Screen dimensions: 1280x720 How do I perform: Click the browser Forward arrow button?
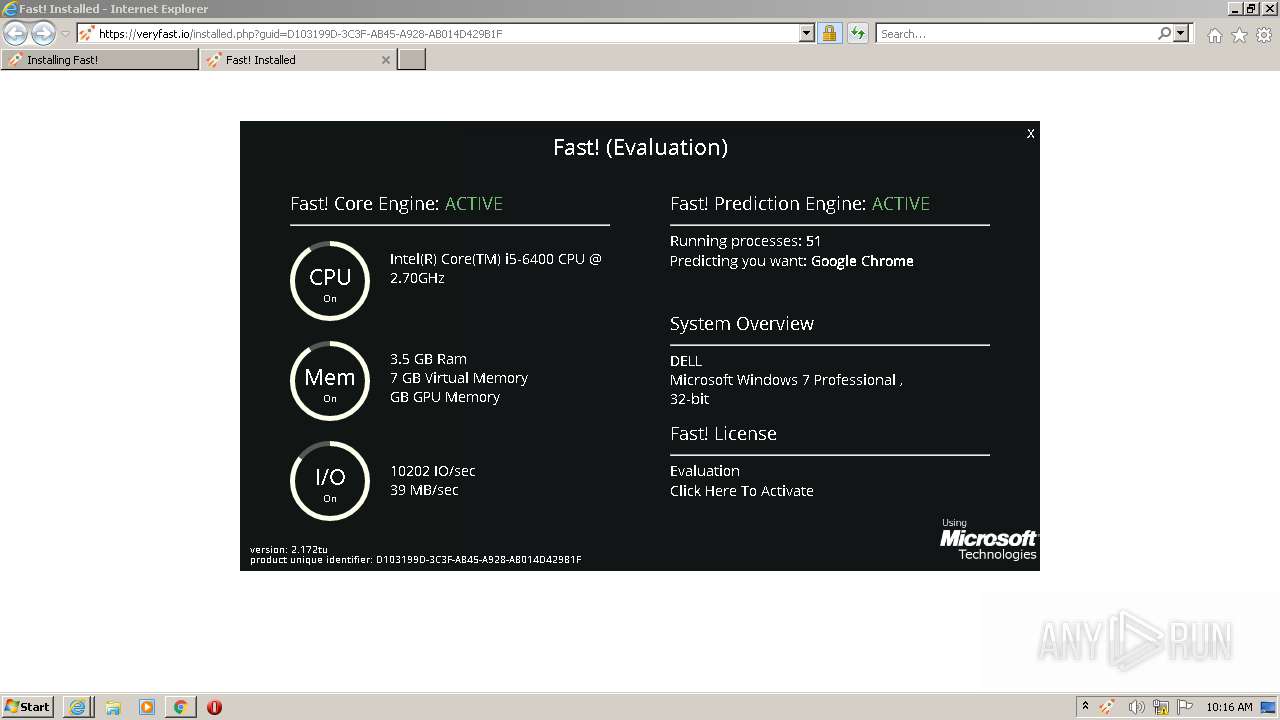click(x=43, y=33)
